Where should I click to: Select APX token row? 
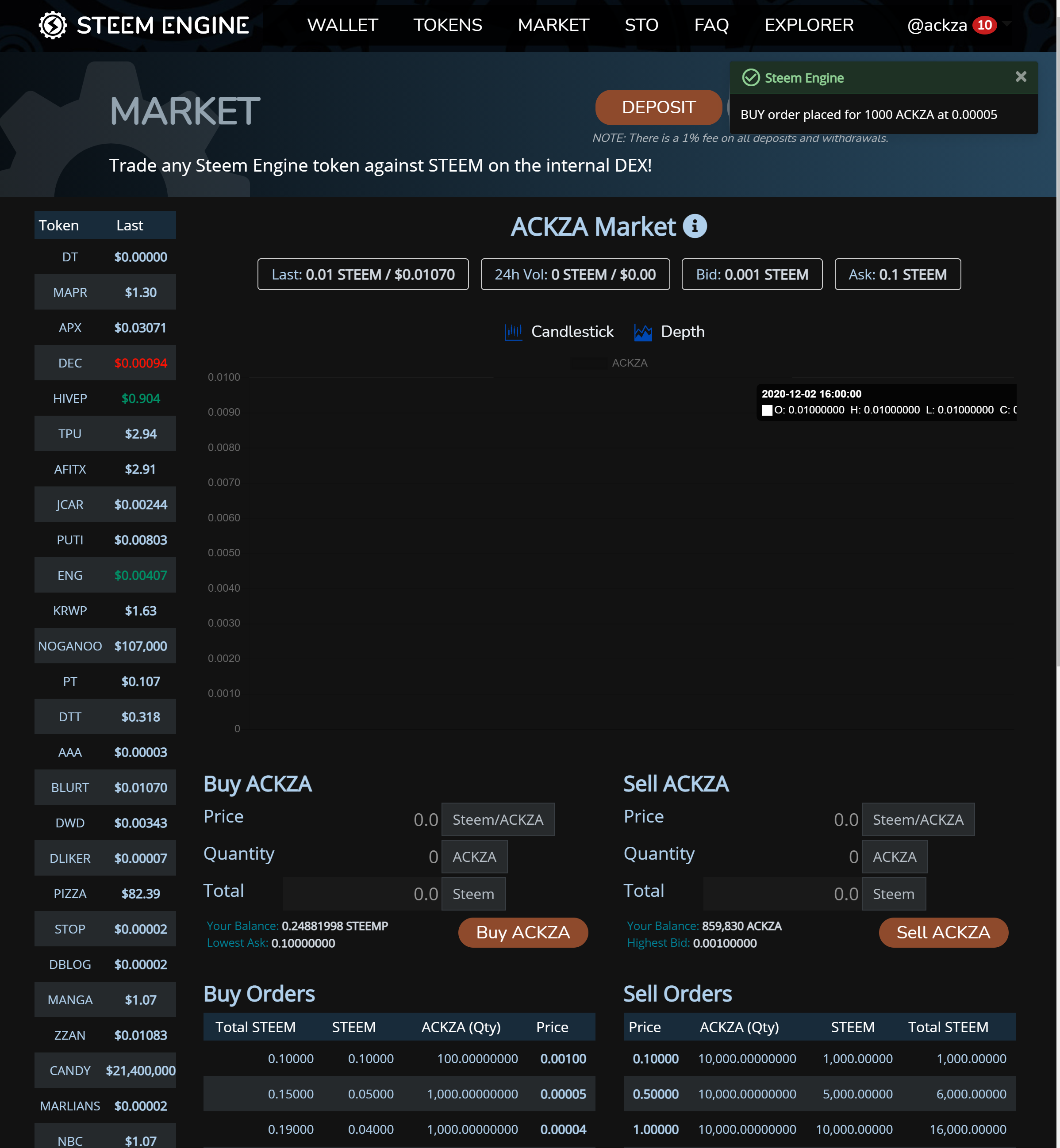point(105,328)
